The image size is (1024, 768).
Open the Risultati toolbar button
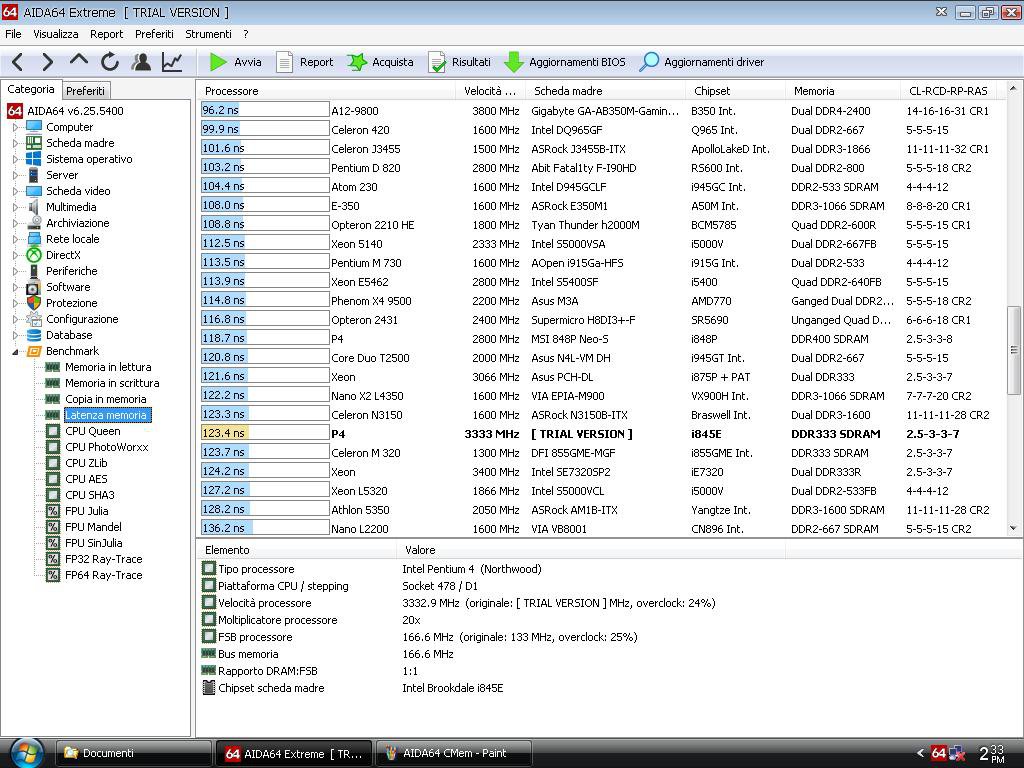coord(459,62)
